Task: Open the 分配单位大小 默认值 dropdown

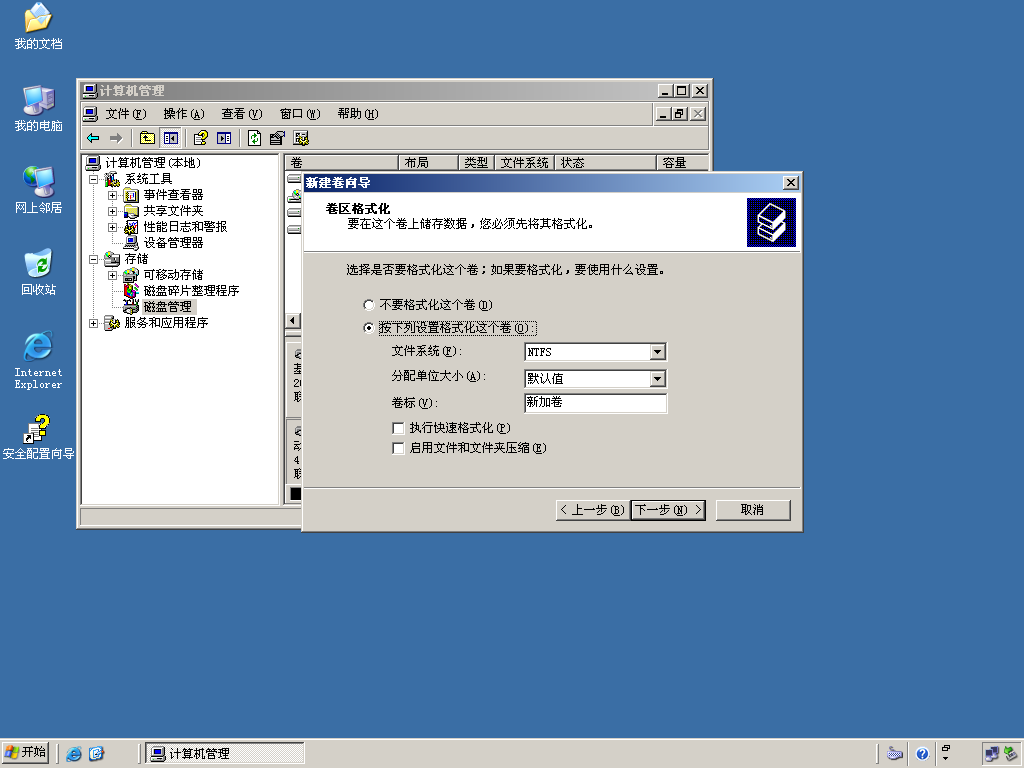Action: [658, 379]
